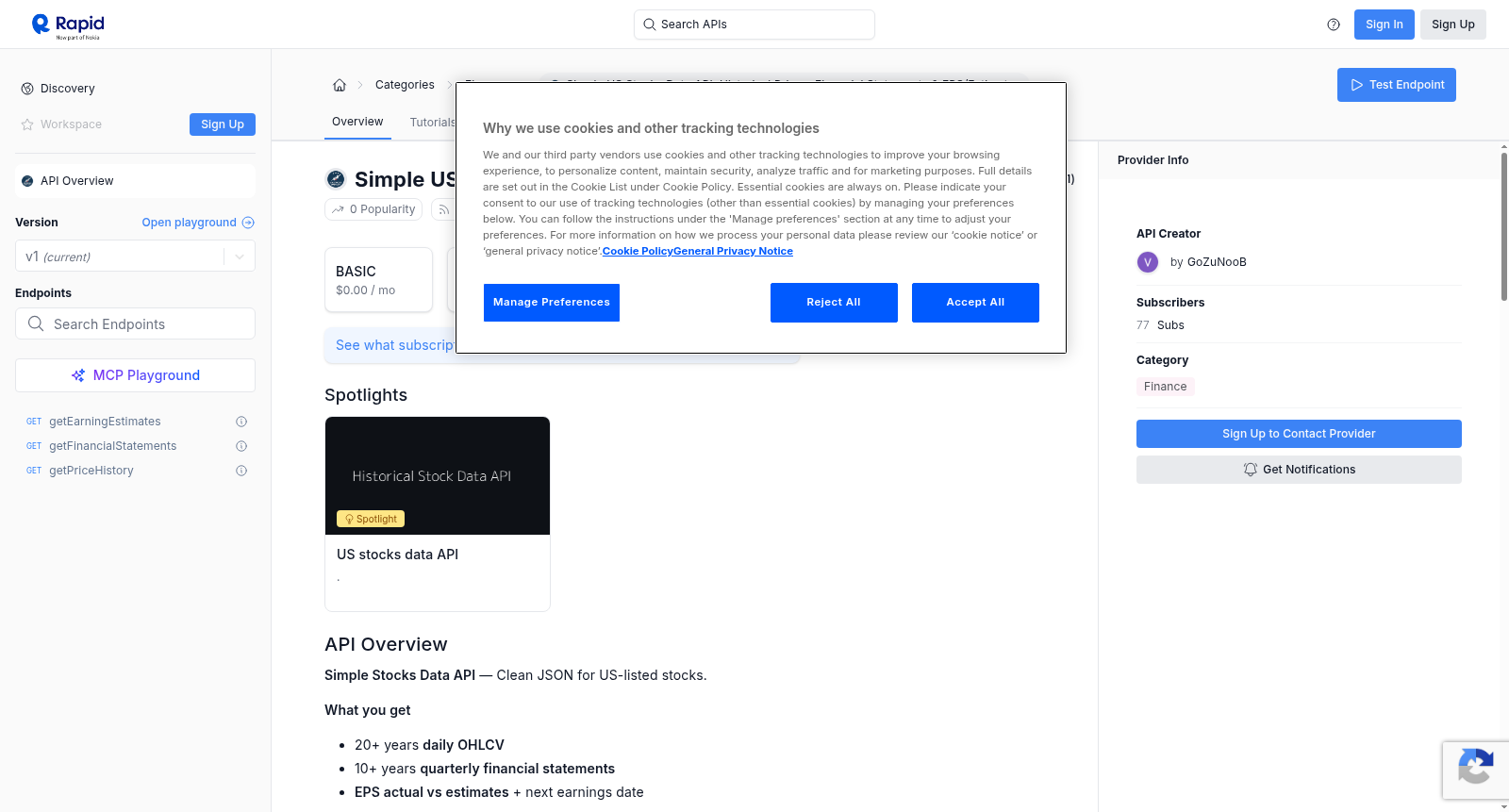Open Categories in the breadcrumb
This screenshot has width=1509, height=812.
[x=405, y=85]
